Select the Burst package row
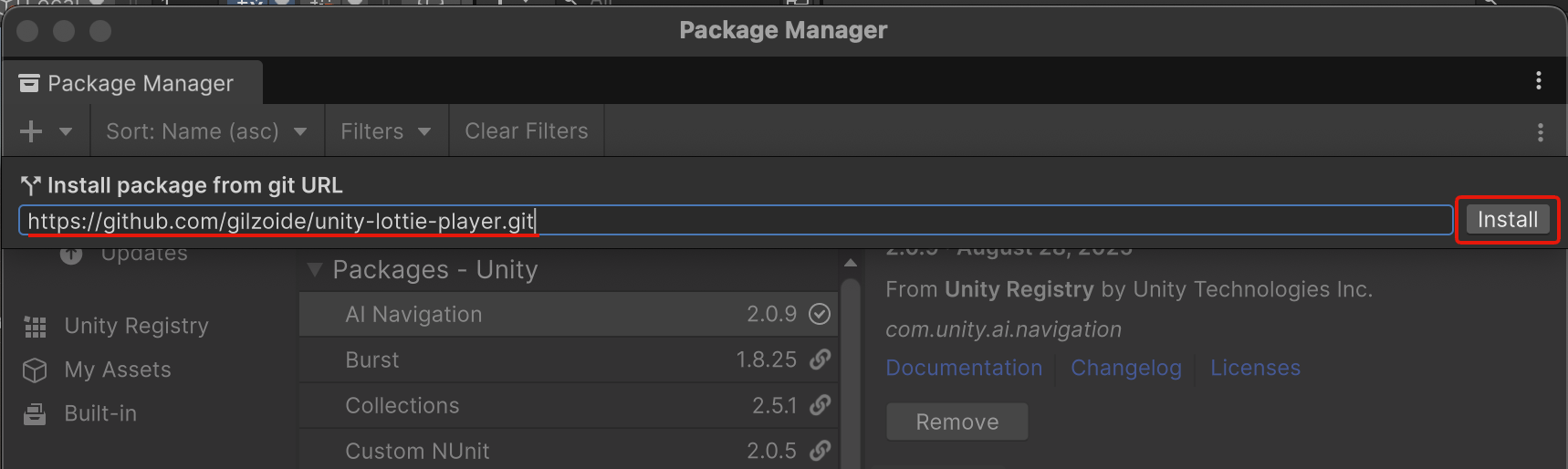Screen dimensions: 1568x469 pos(568,360)
